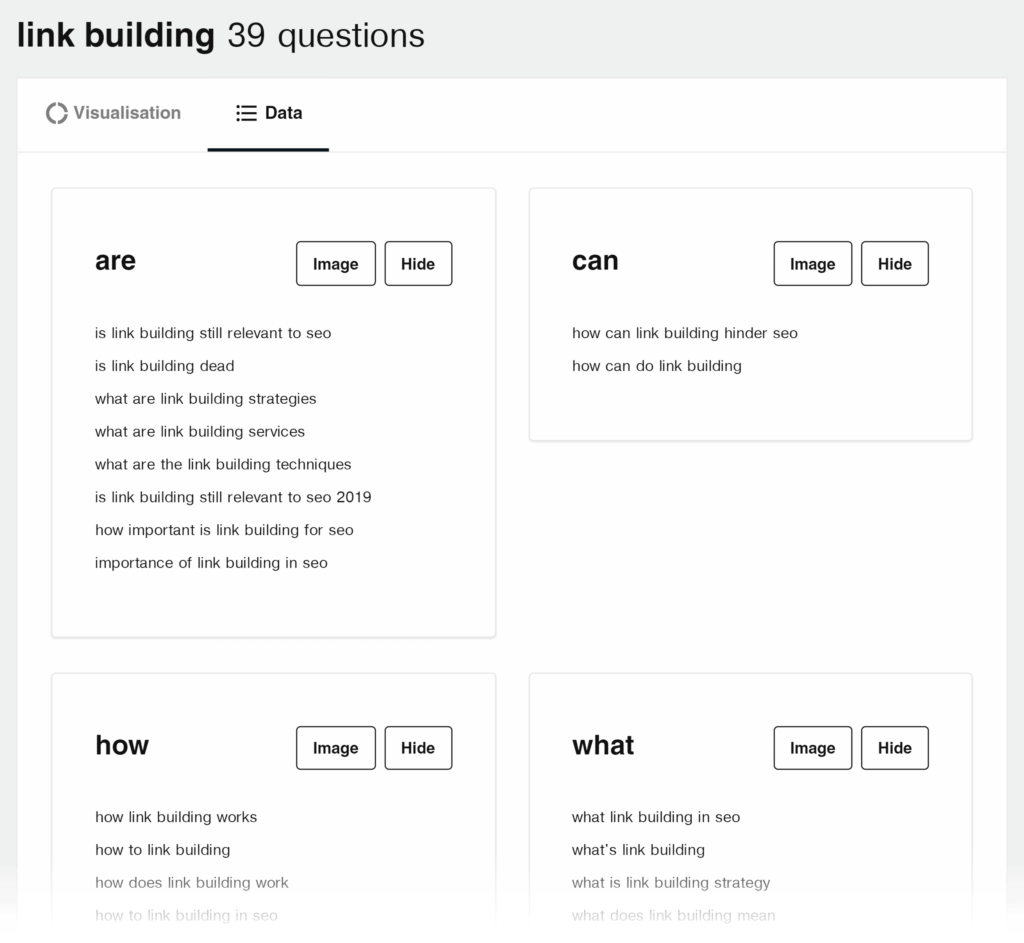Open 'what are link building strategies' question
The width and height of the screenshot is (1024, 943).
click(x=205, y=399)
